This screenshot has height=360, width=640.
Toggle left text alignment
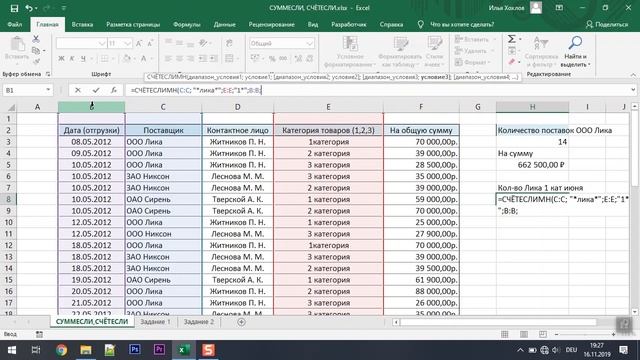point(168,59)
